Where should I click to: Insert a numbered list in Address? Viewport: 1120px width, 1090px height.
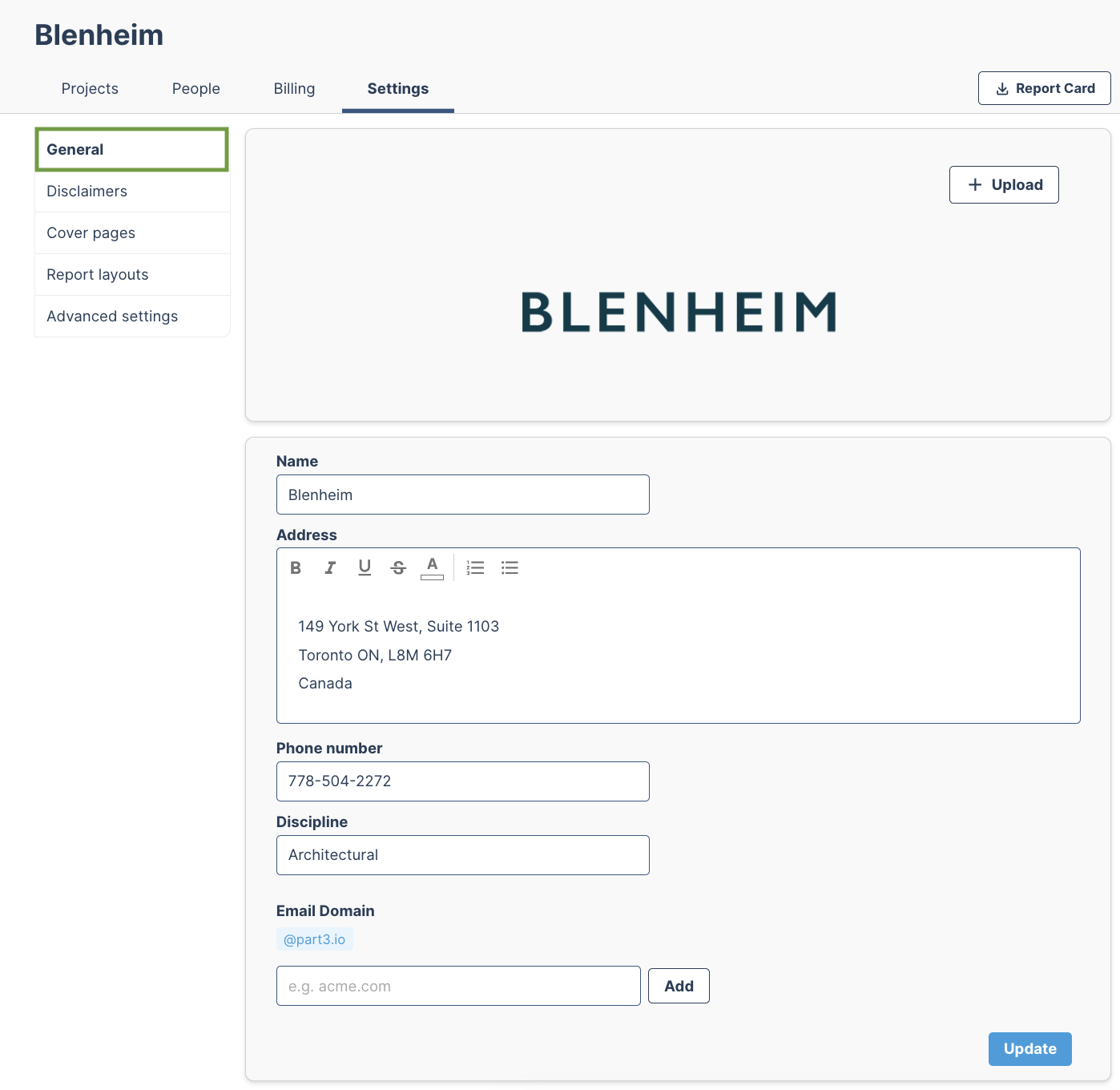point(476,567)
